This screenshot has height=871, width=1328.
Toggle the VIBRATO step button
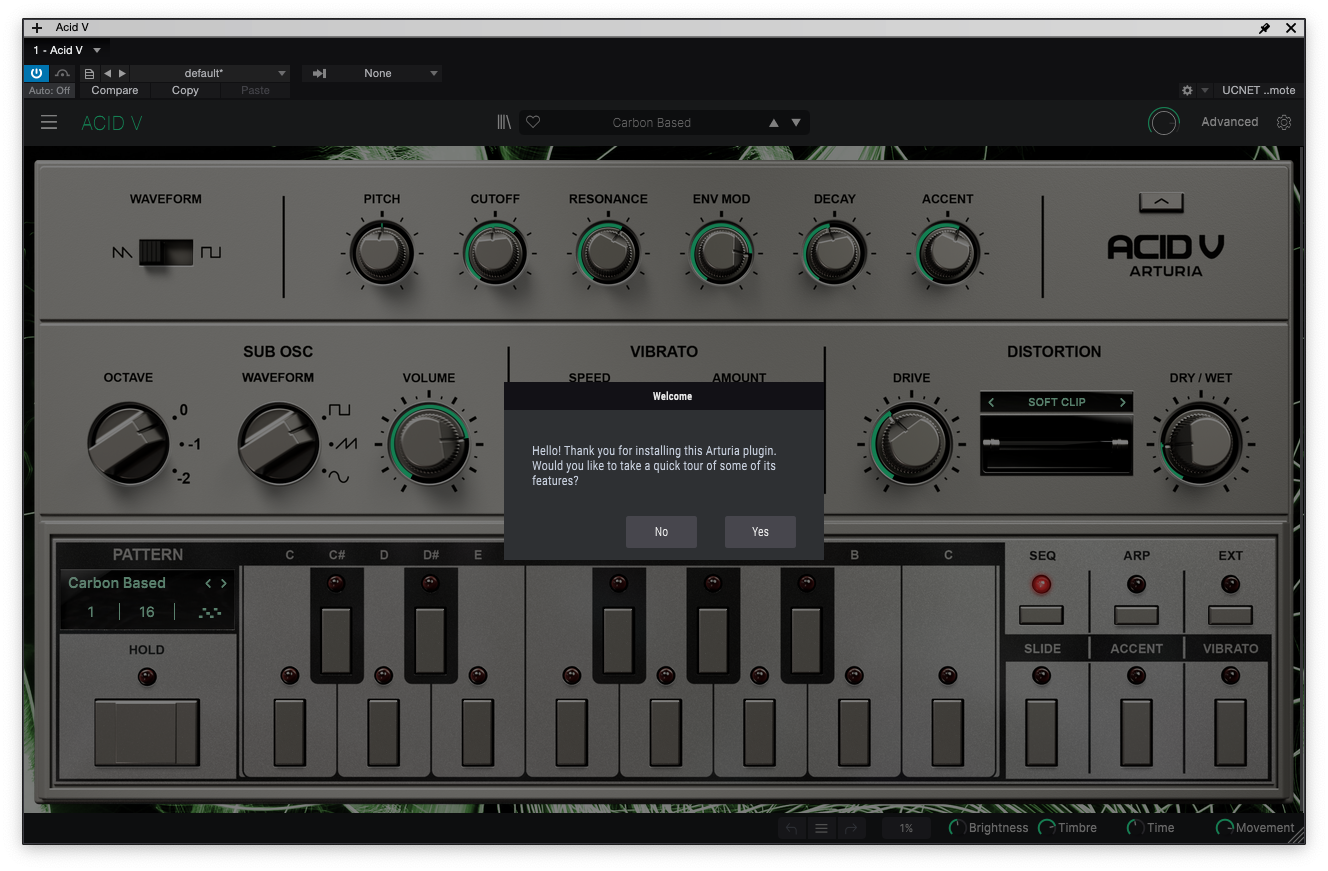tap(1230, 732)
